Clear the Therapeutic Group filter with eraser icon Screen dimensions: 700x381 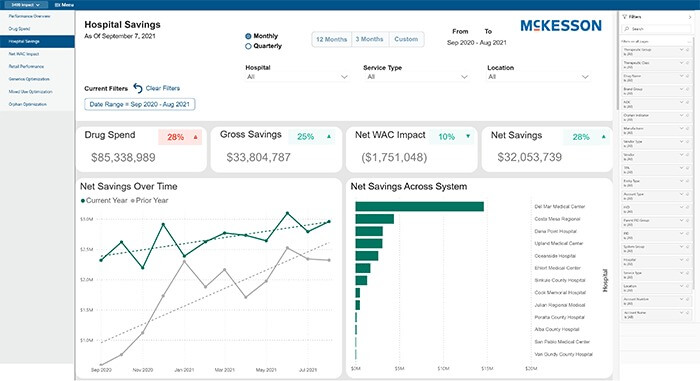pyautogui.click(x=688, y=50)
